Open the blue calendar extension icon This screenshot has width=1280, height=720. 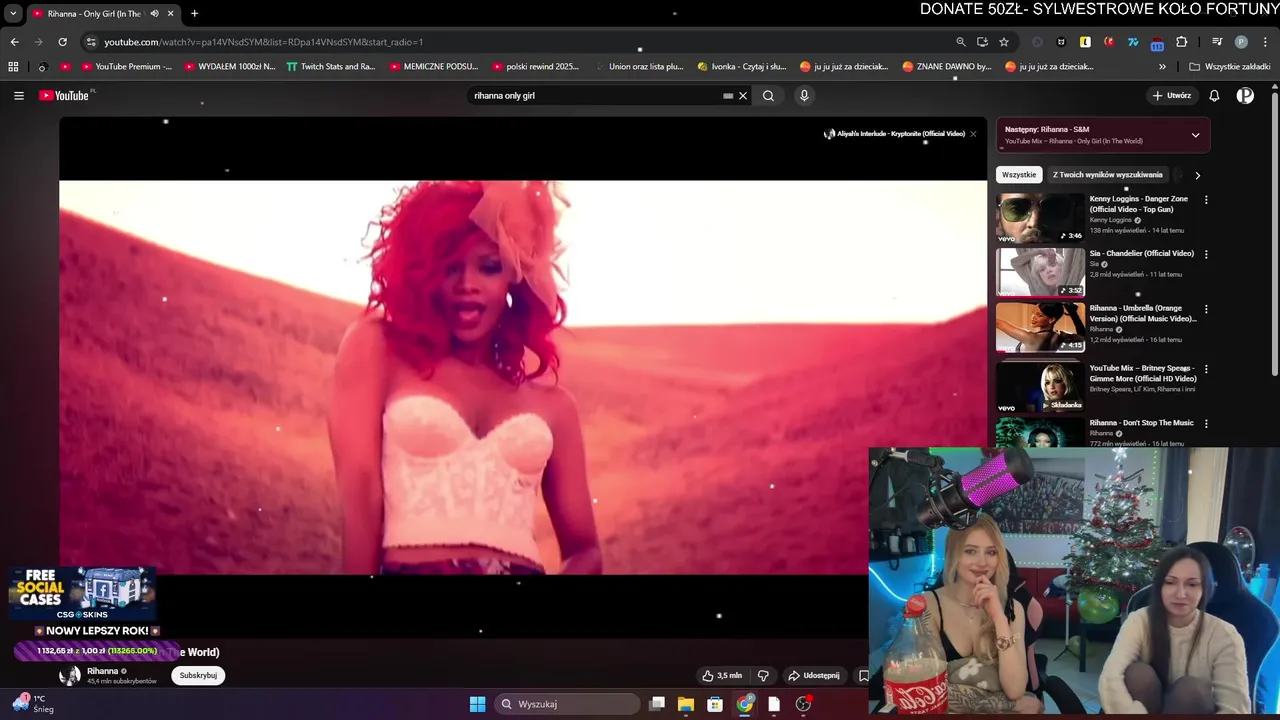(x=1157, y=43)
